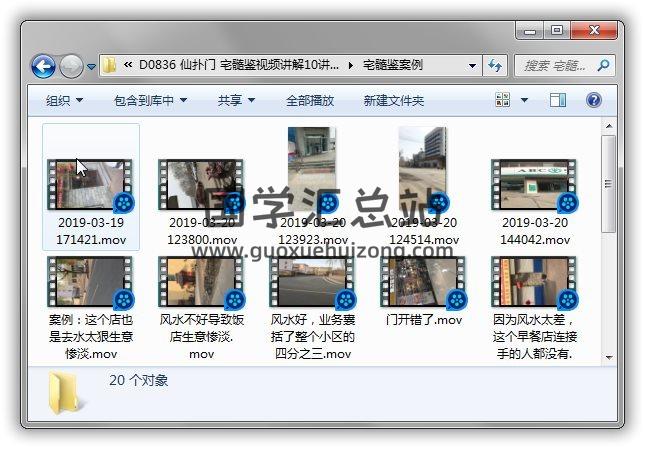
Task: Open the recent pages dropdown arrow
Action: [x=91, y=67]
